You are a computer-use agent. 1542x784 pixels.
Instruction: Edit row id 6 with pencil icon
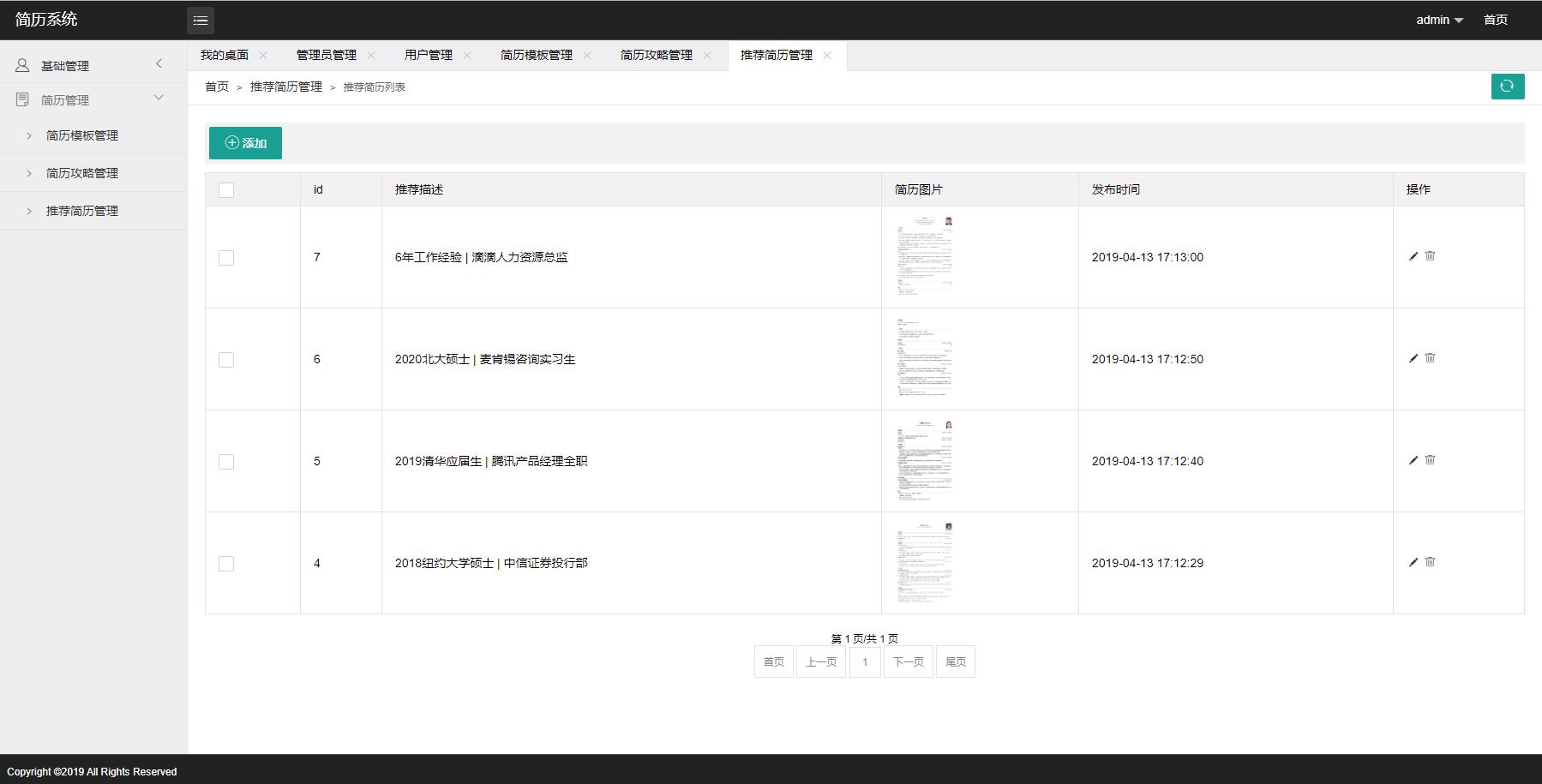pyautogui.click(x=1413, y=358)
